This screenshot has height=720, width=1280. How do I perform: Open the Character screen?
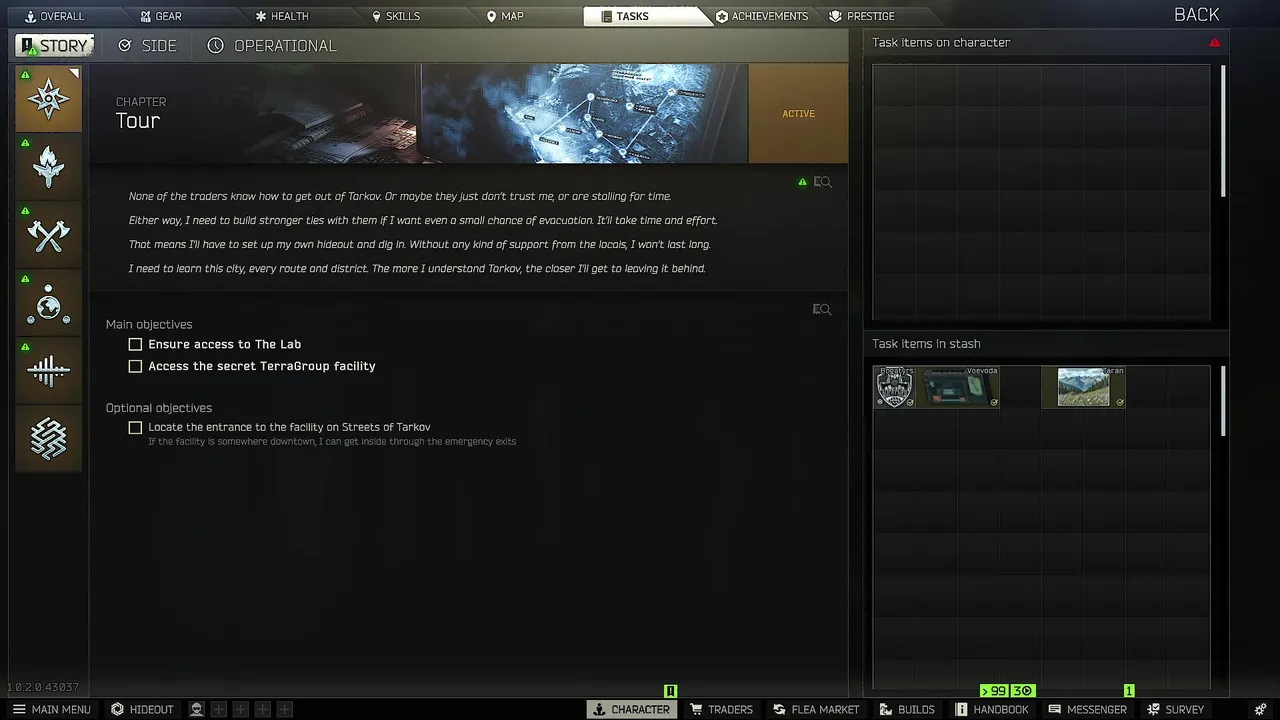pyautogui.click(x=631, y=710)
